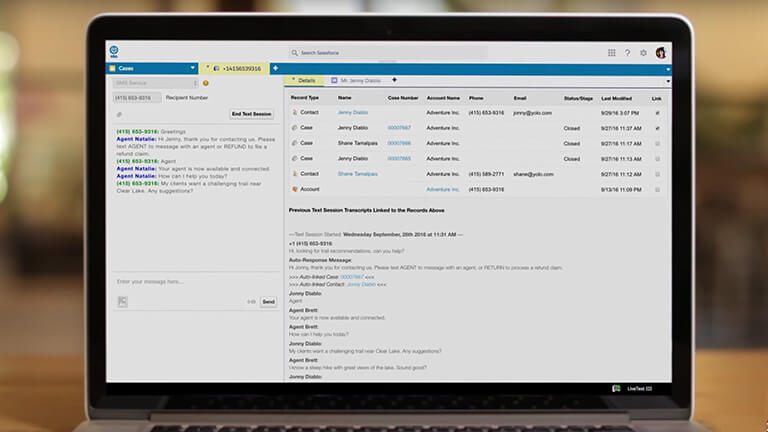Open the Auto-linked Contact Jonny Diablo link
768x432 pixels.
point(361,285)
